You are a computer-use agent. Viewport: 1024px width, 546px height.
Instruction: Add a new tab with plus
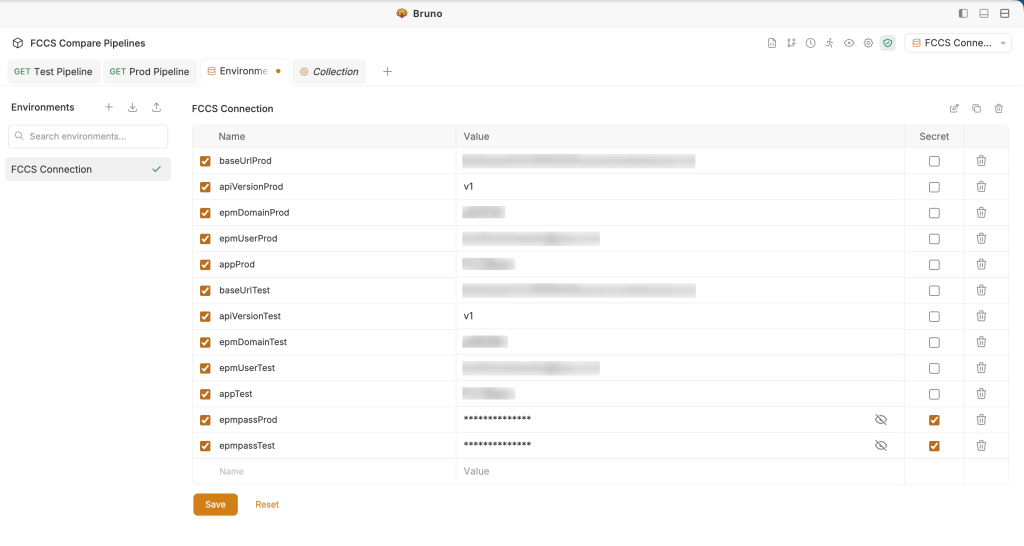click(x=387, y=71)
